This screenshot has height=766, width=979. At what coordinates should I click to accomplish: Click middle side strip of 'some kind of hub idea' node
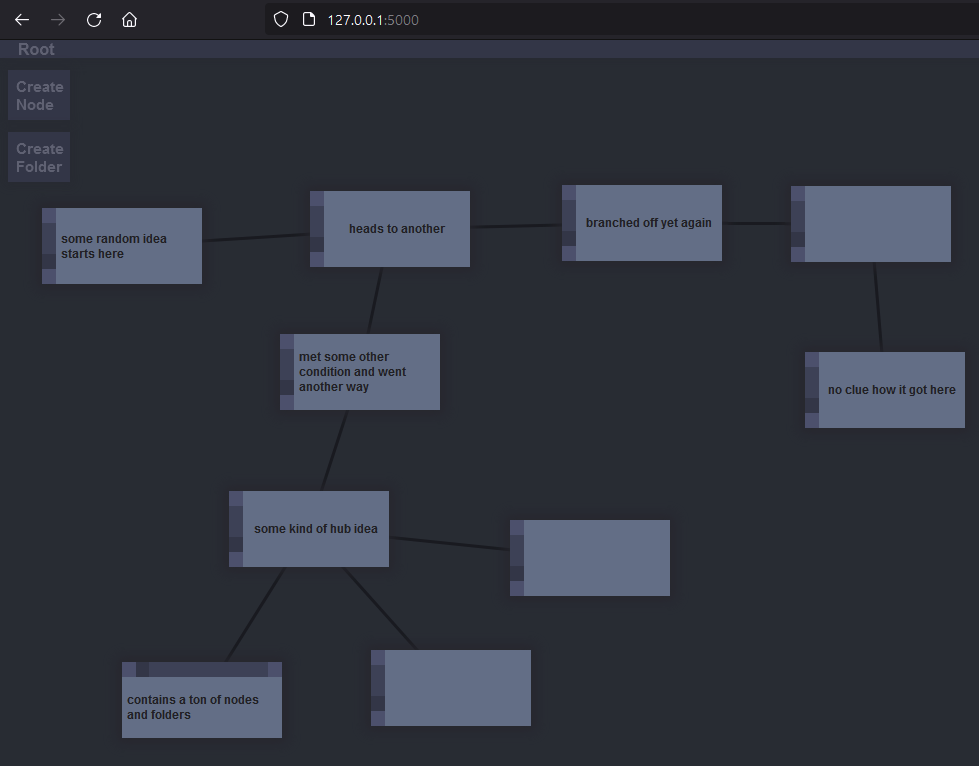[x=236, y=522]
